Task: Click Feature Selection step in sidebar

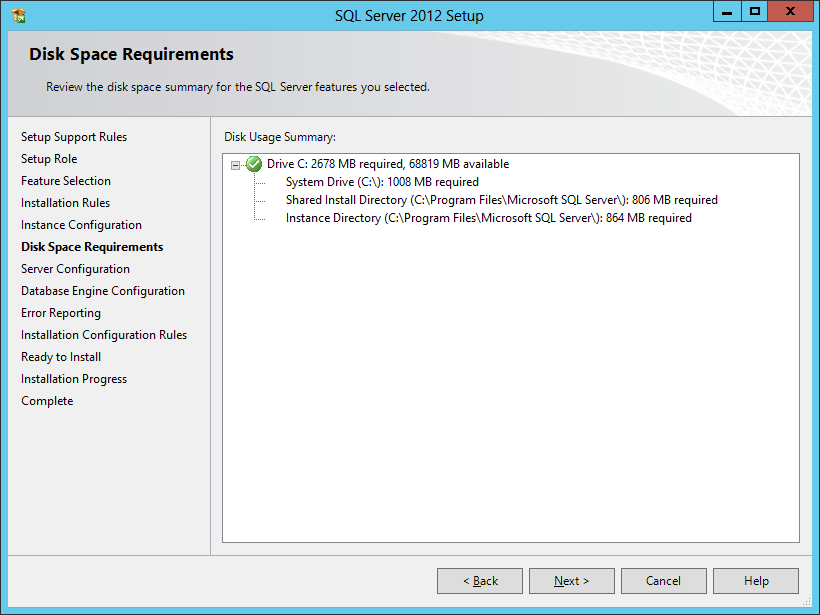Action: 66,181
